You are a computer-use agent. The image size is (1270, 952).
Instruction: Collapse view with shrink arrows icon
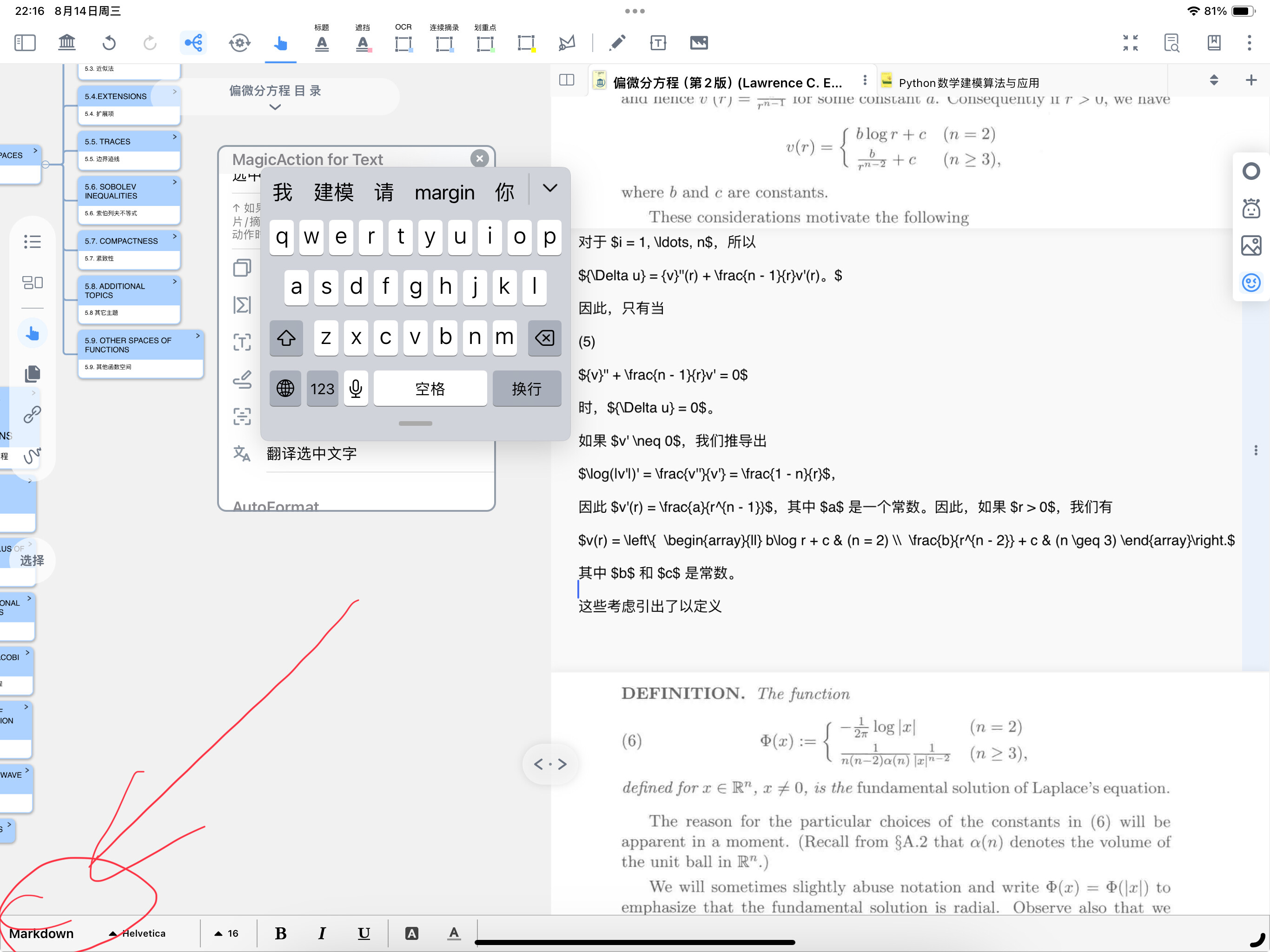pos(1131,42)
